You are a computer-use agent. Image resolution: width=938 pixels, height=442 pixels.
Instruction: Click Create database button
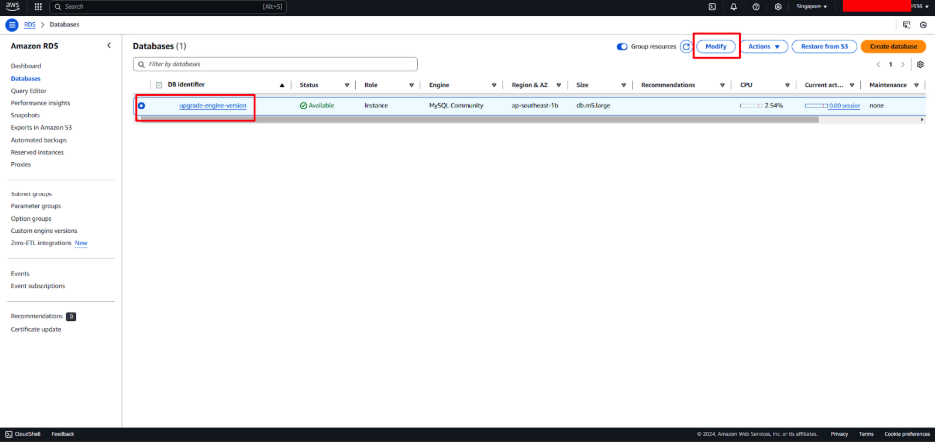click(x=893, y=47)
